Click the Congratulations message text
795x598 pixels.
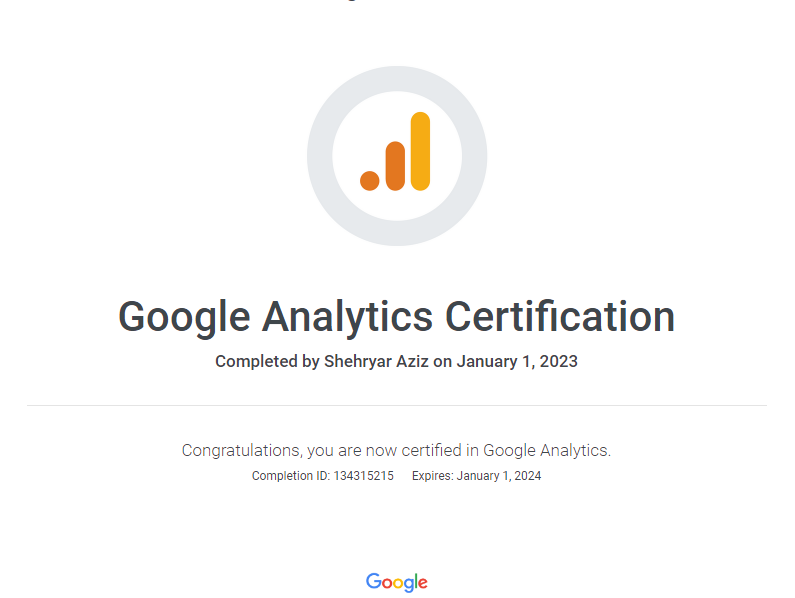pyautogui.click(x=396, y=450)
